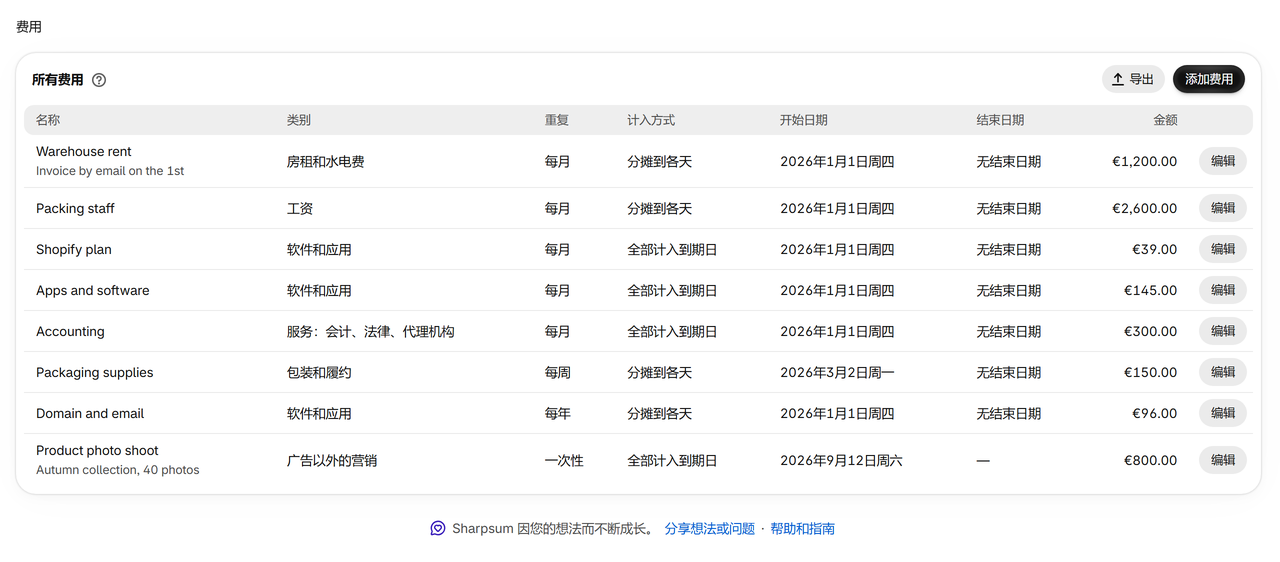
Task: Click the 计入方式 column header
Action: coord(651,120)
